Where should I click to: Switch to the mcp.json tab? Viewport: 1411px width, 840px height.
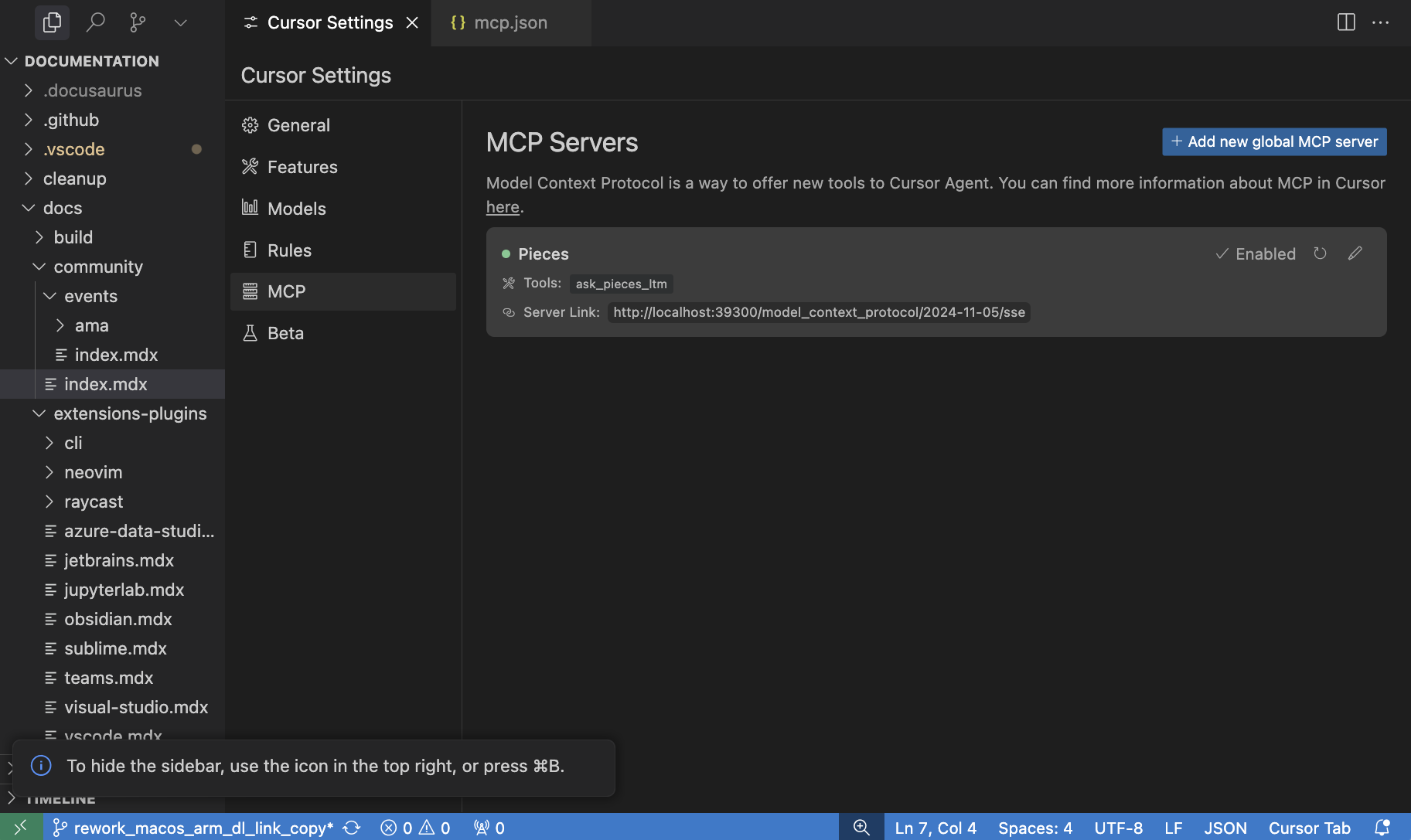click(510, 22)
